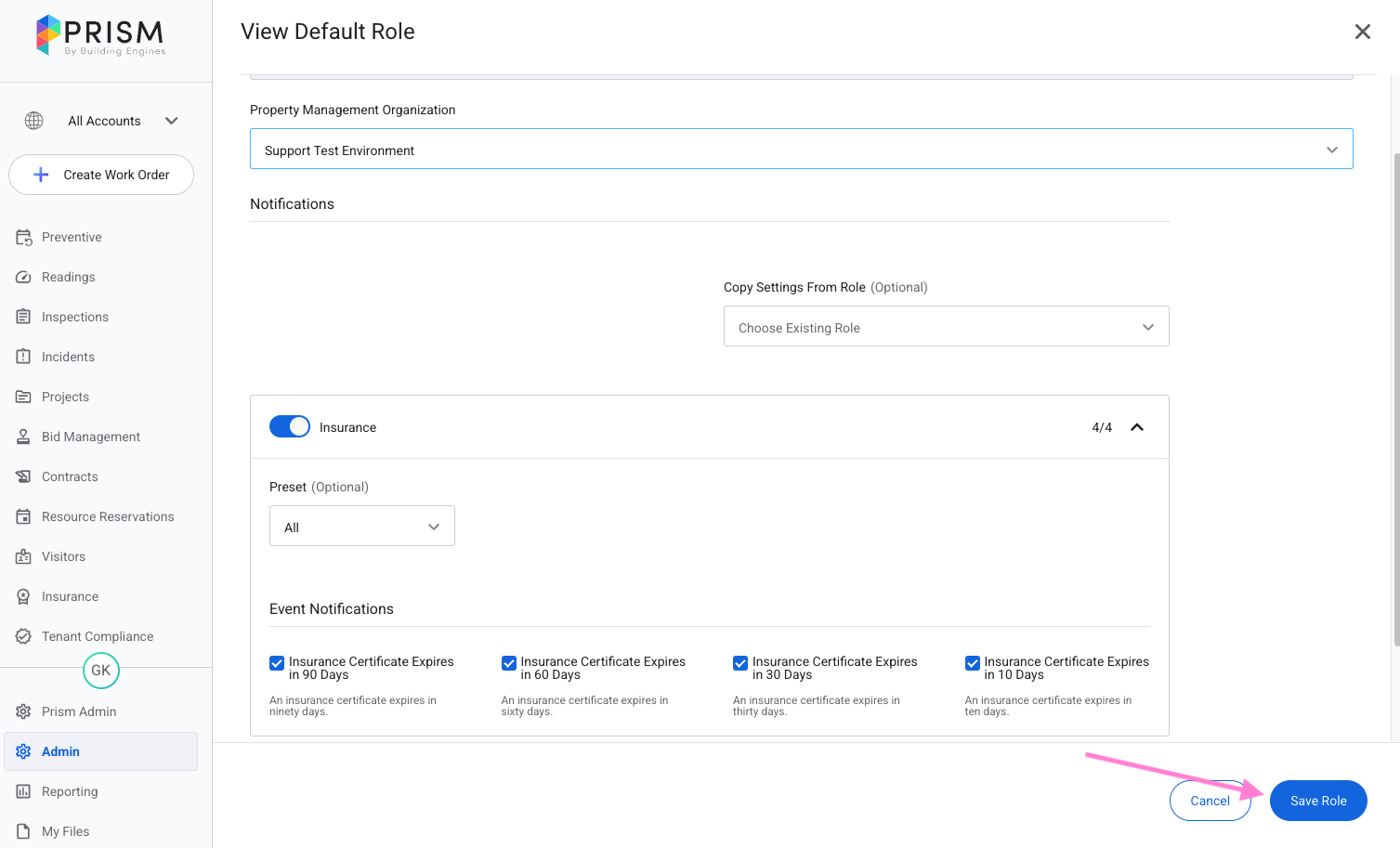Uncheck Insurance Certificate Expires in 90 Days
This screenshot has width=1400, height=848.
[277, 663]
